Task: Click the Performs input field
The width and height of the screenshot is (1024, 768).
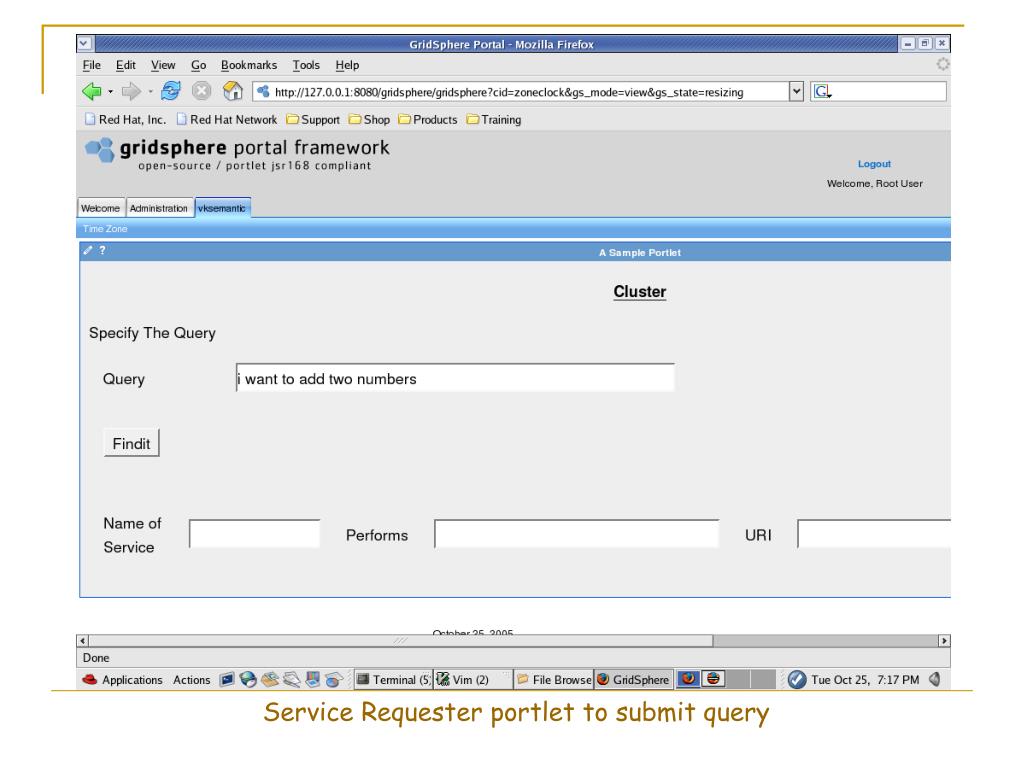Action: pyautogui.click(x=577, y=534)
